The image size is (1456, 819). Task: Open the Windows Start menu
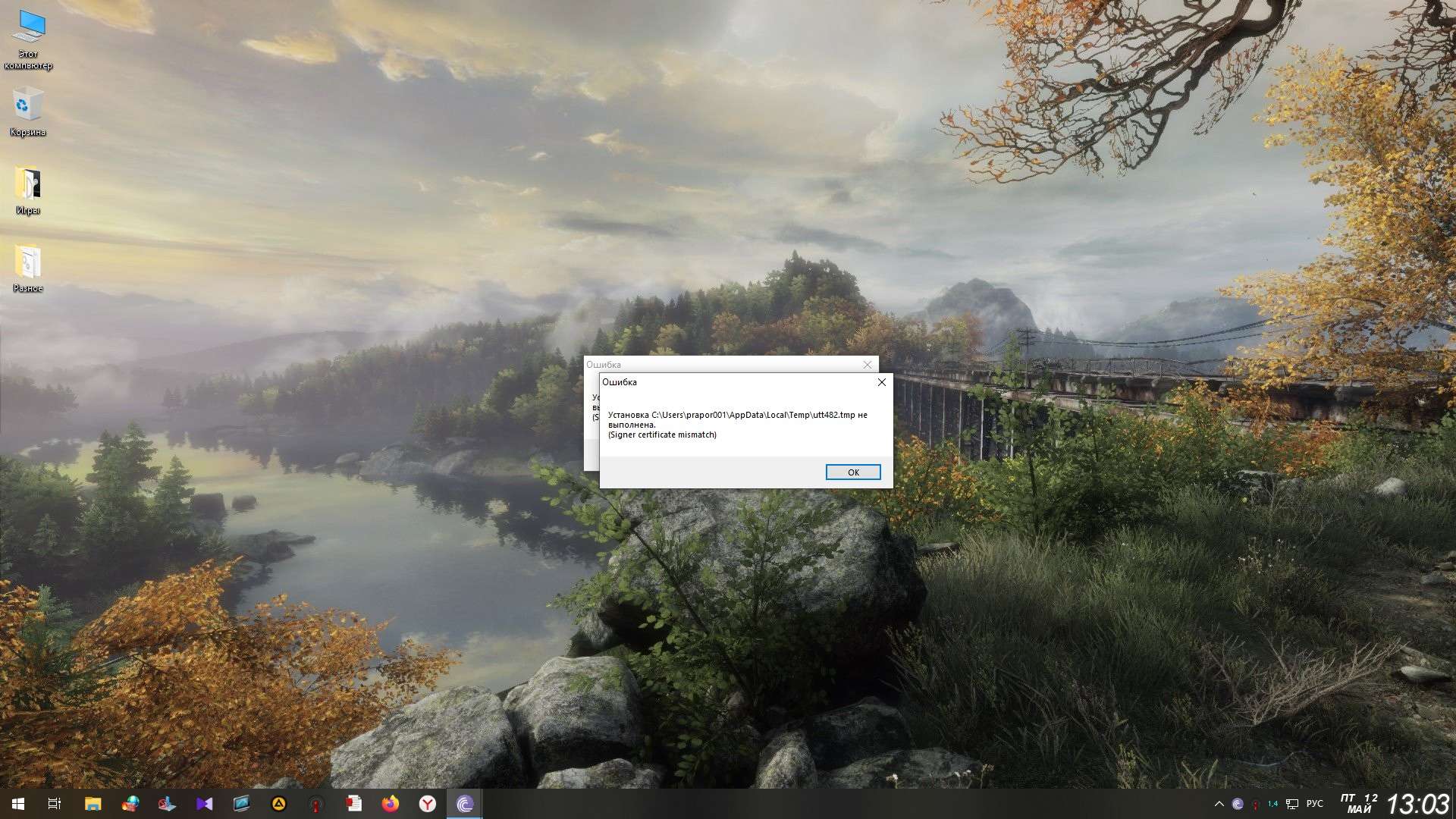(x=18, y=804)
